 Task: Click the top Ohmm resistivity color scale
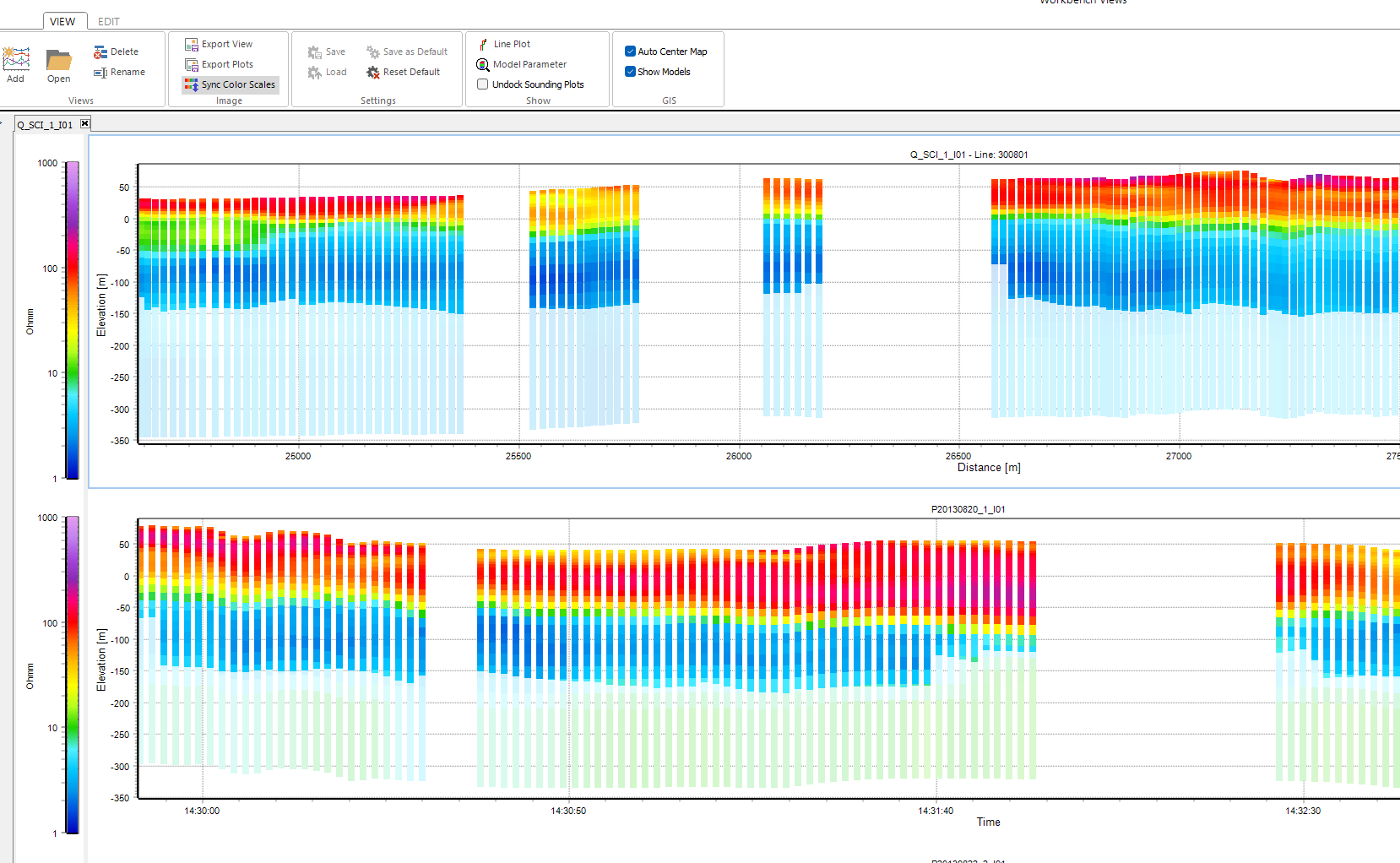[73, 320]
